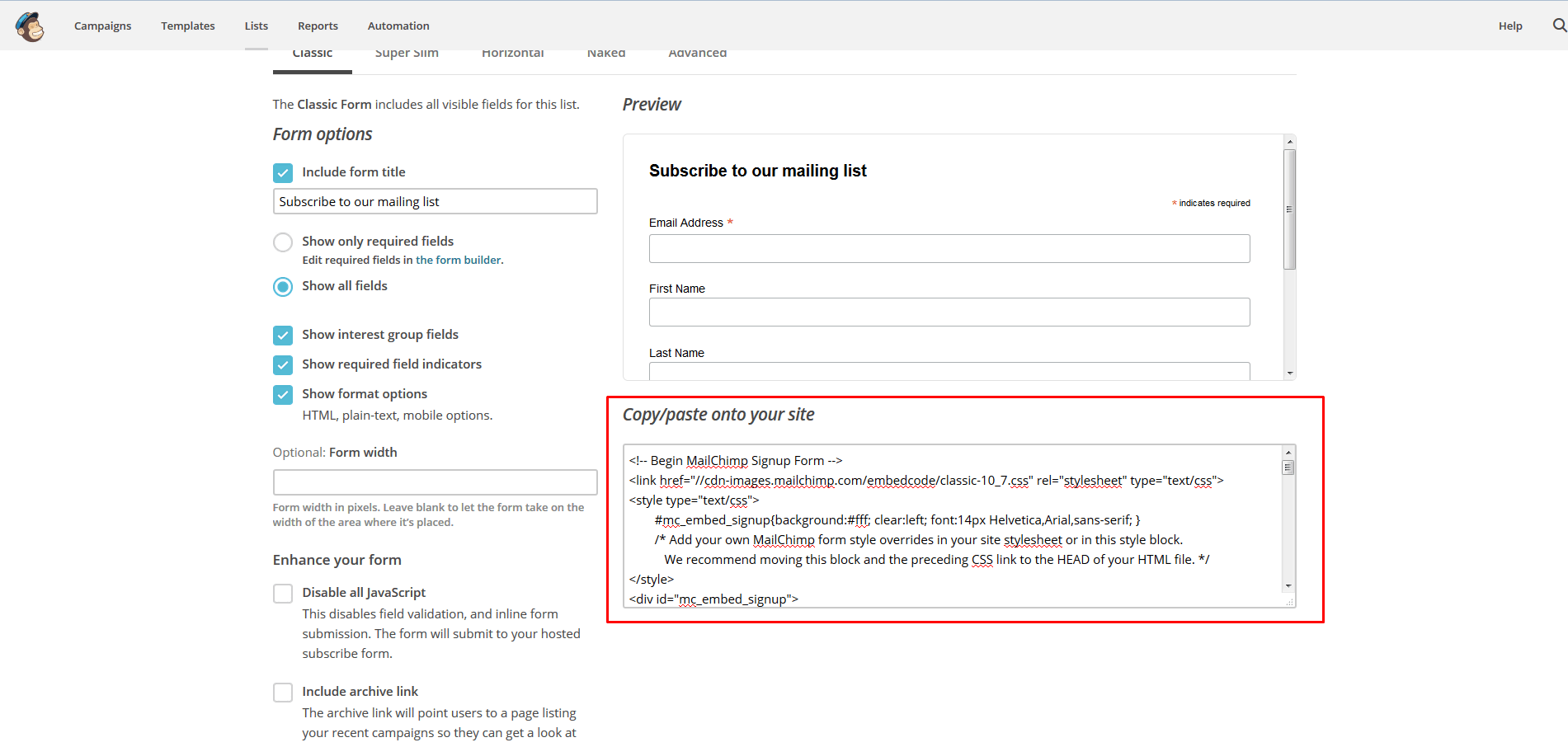Disable Show interest group fields
Screen dimensions: 1568x747
coord(283,336)
